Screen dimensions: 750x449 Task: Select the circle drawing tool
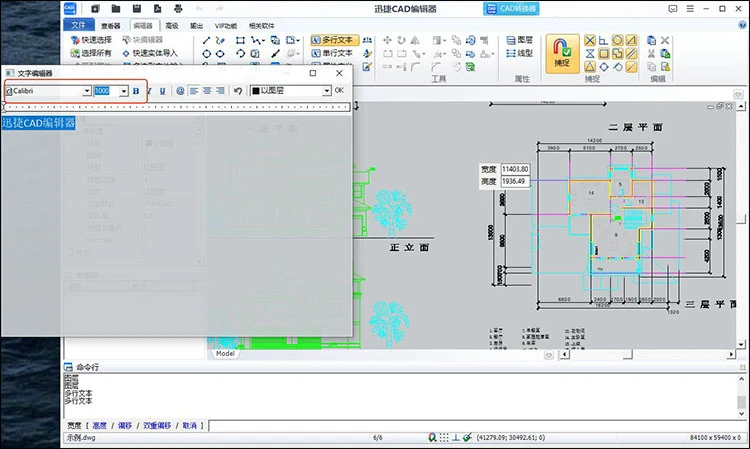[206, 54]
